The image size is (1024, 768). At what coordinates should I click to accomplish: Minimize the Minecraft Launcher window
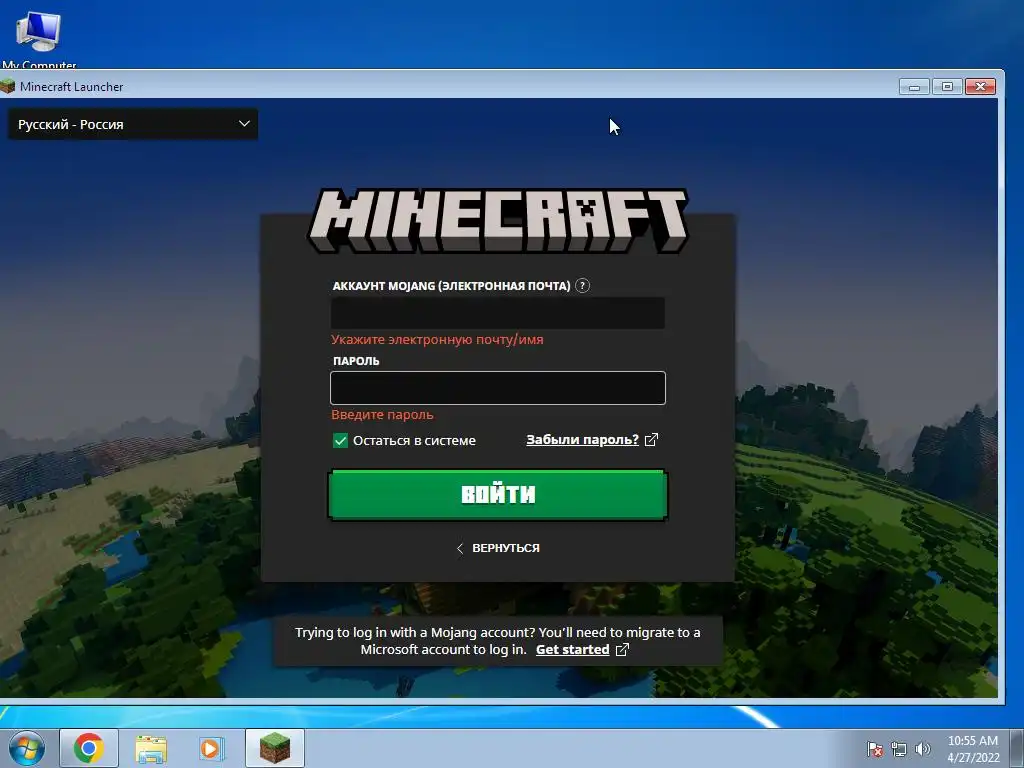tap(914, 86)
